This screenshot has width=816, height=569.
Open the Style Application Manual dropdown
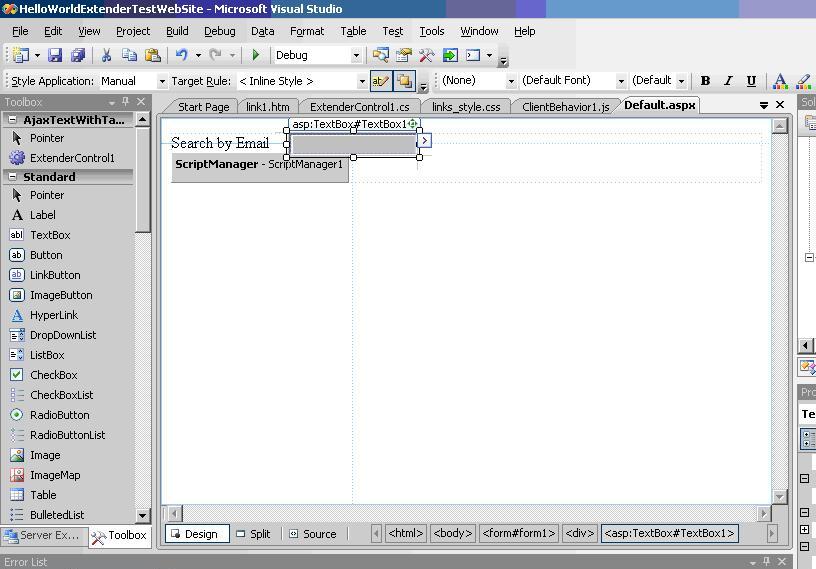pos(162,82)
